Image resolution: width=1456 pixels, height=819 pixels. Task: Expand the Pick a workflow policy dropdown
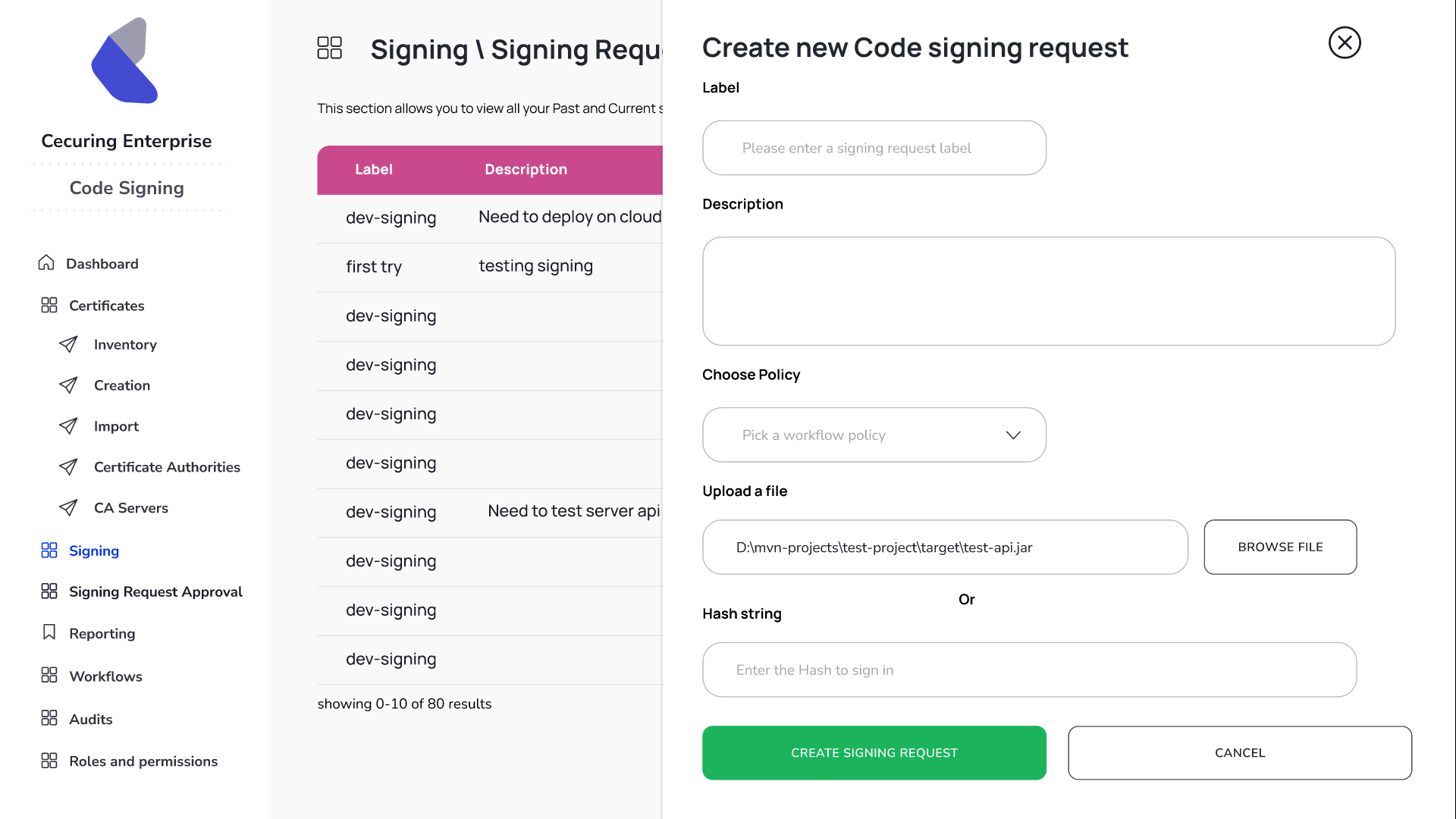(x=874, y=435)
